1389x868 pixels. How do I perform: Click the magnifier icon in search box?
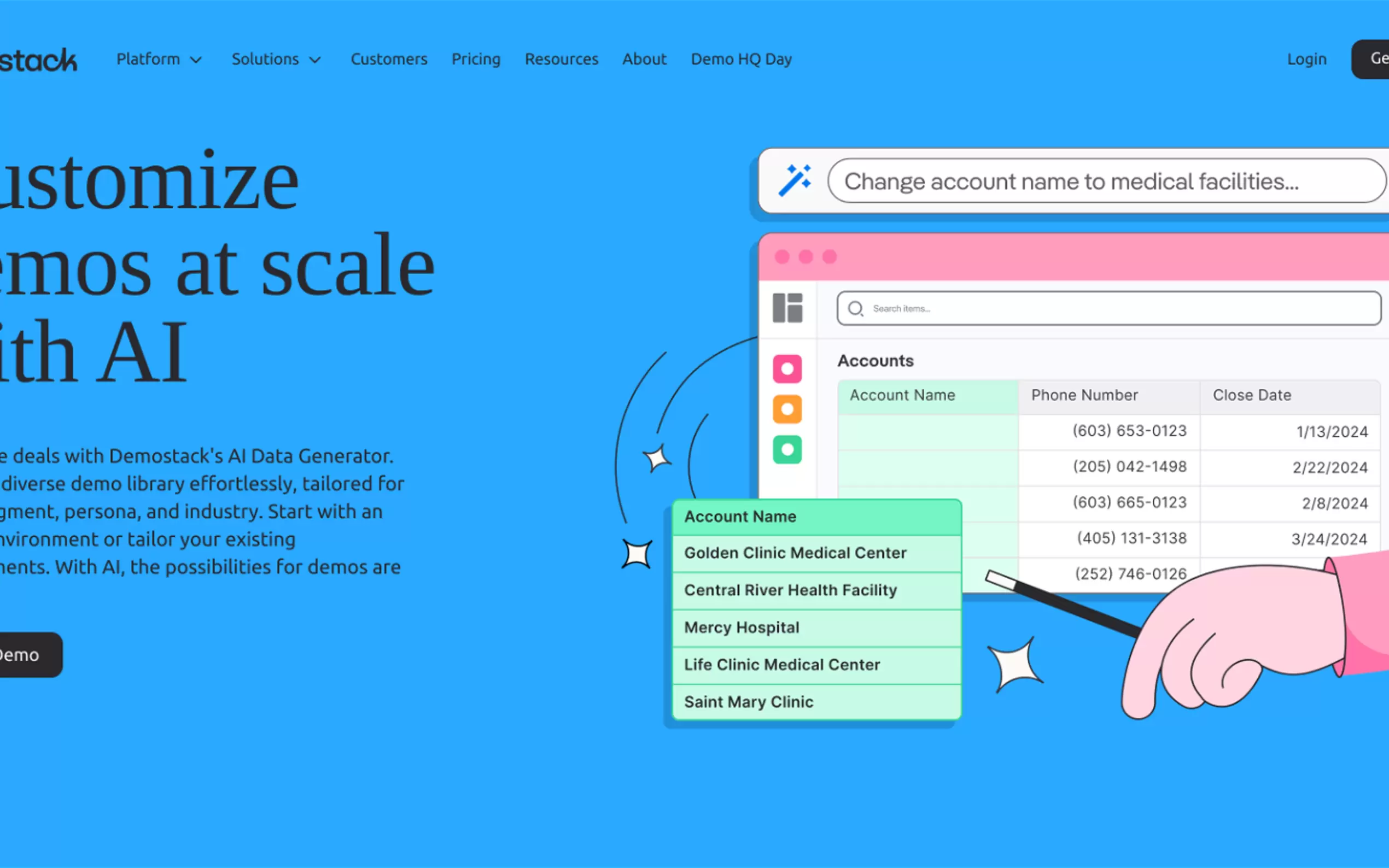pos(856,309)
